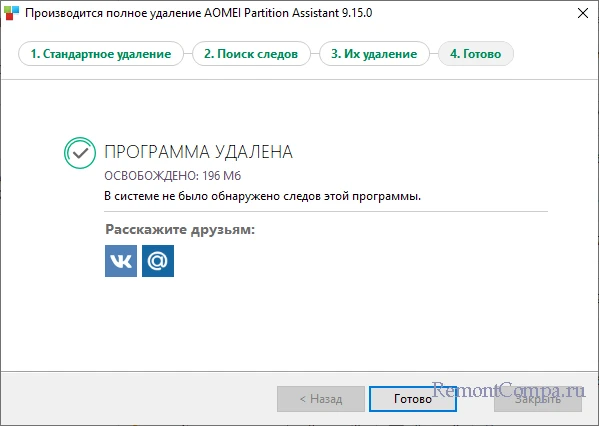The height and width of the screenshot is (426, 599).
Task: Share via the Mail.ru @ icon
Action: 158,261
